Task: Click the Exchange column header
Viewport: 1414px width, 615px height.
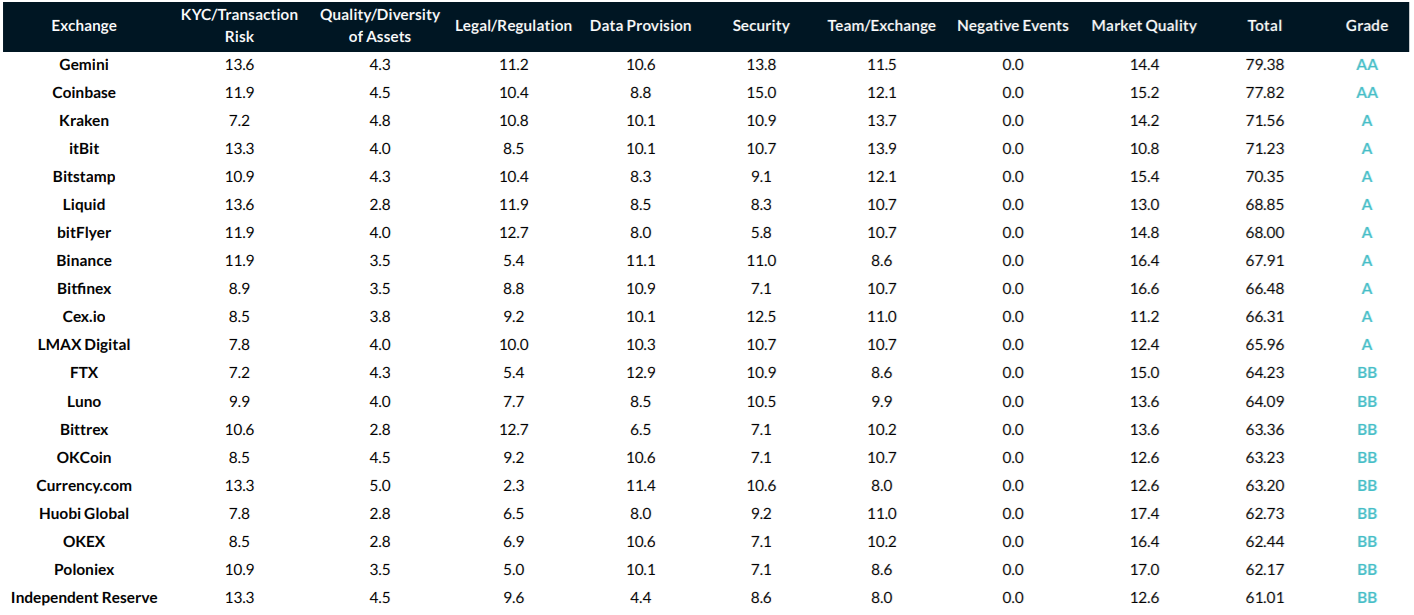Action: pos(84,26)
